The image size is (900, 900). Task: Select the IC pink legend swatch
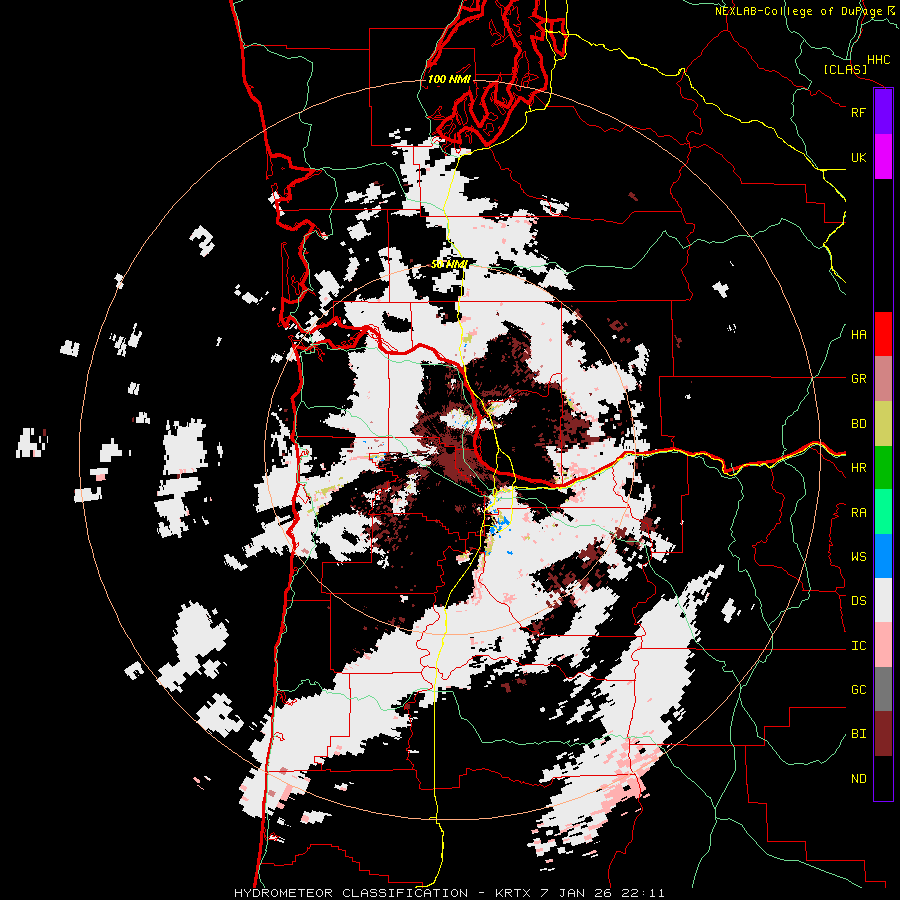883,645
